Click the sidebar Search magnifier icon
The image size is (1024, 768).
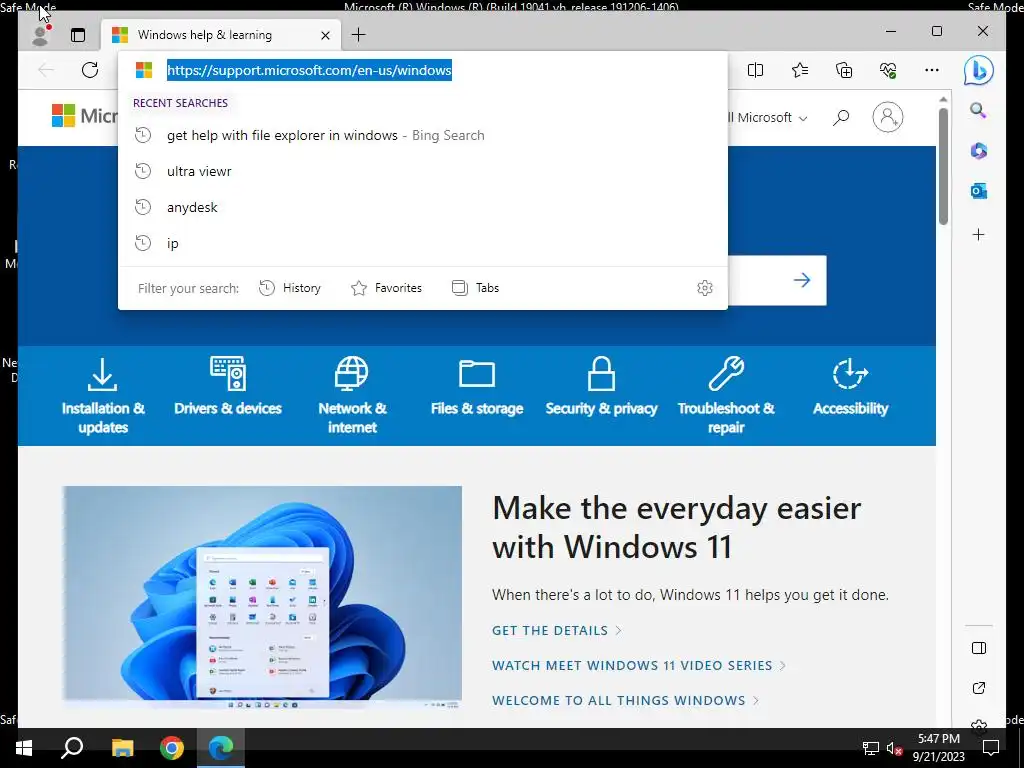(978, 110)
